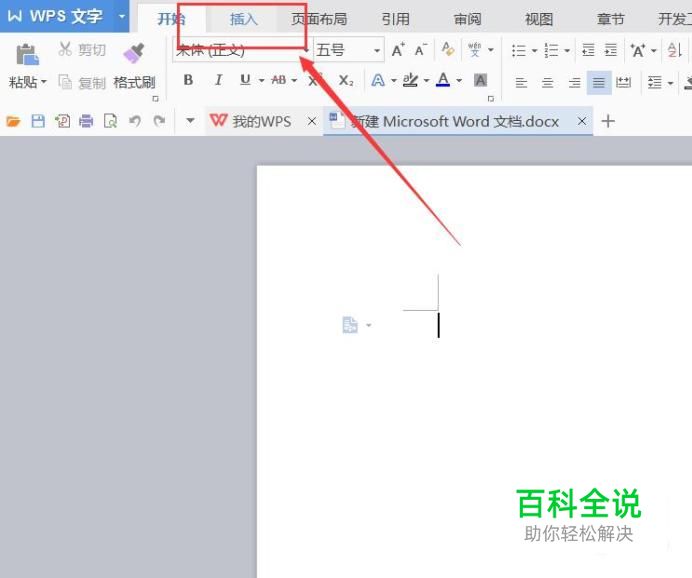Toggle strikethrough AB formatting

278,80
